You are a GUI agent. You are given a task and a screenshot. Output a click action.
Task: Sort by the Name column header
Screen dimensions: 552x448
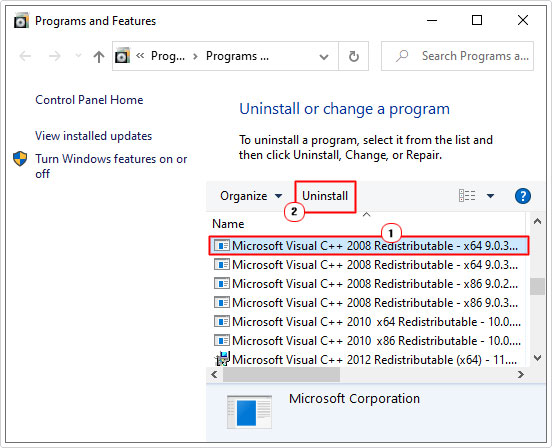pos(228,224)
